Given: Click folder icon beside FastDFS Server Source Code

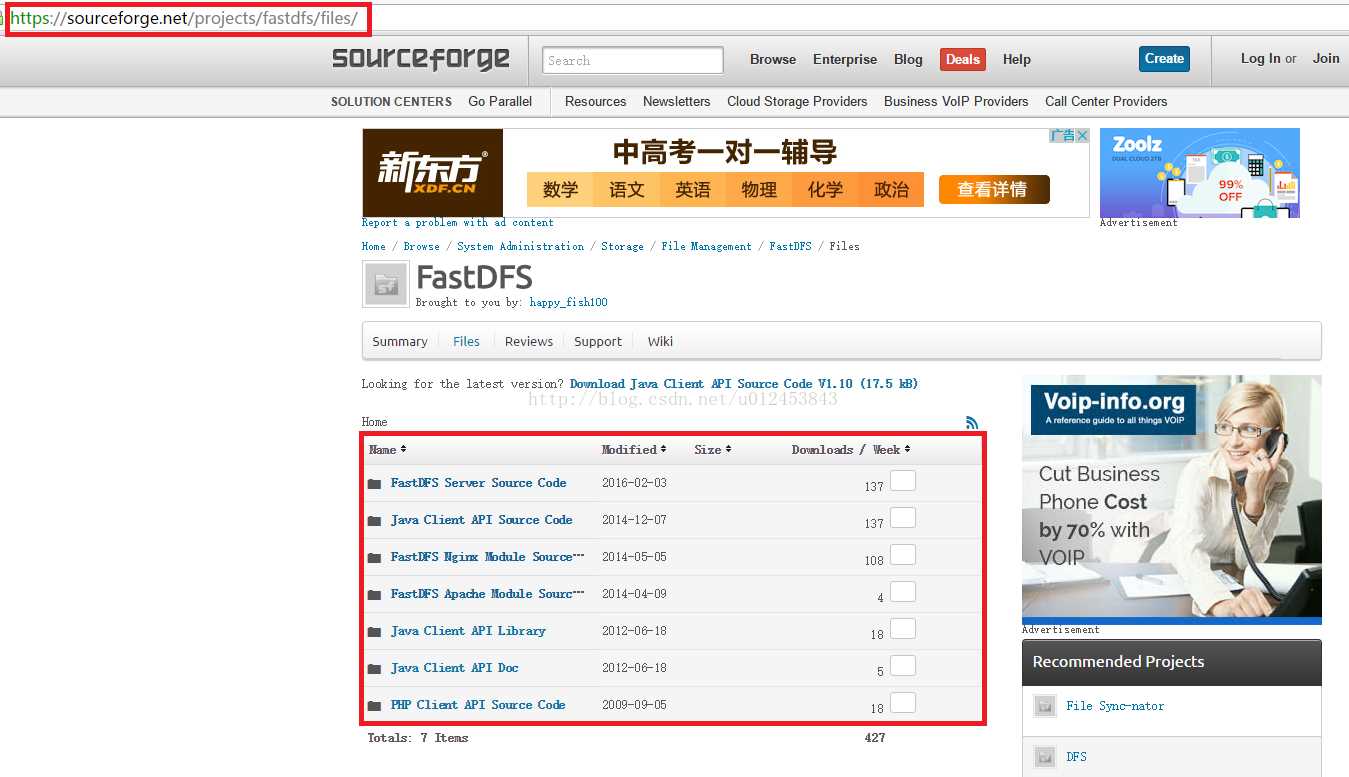Looking at the screenshot, I should click(x=374, y=484).
